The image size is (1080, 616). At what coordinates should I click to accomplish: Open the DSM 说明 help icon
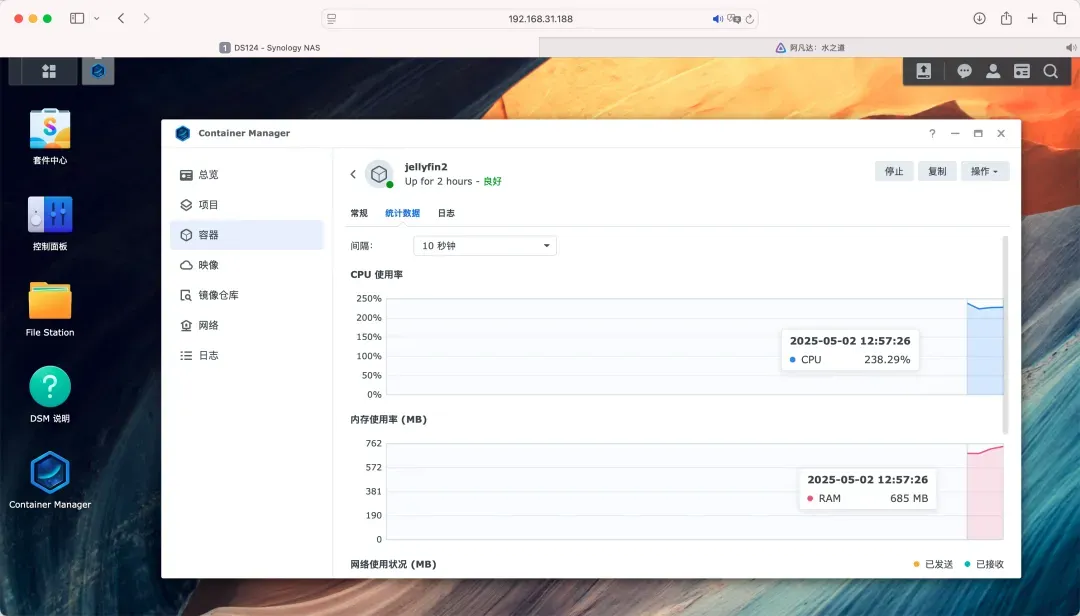pos(50,394)
